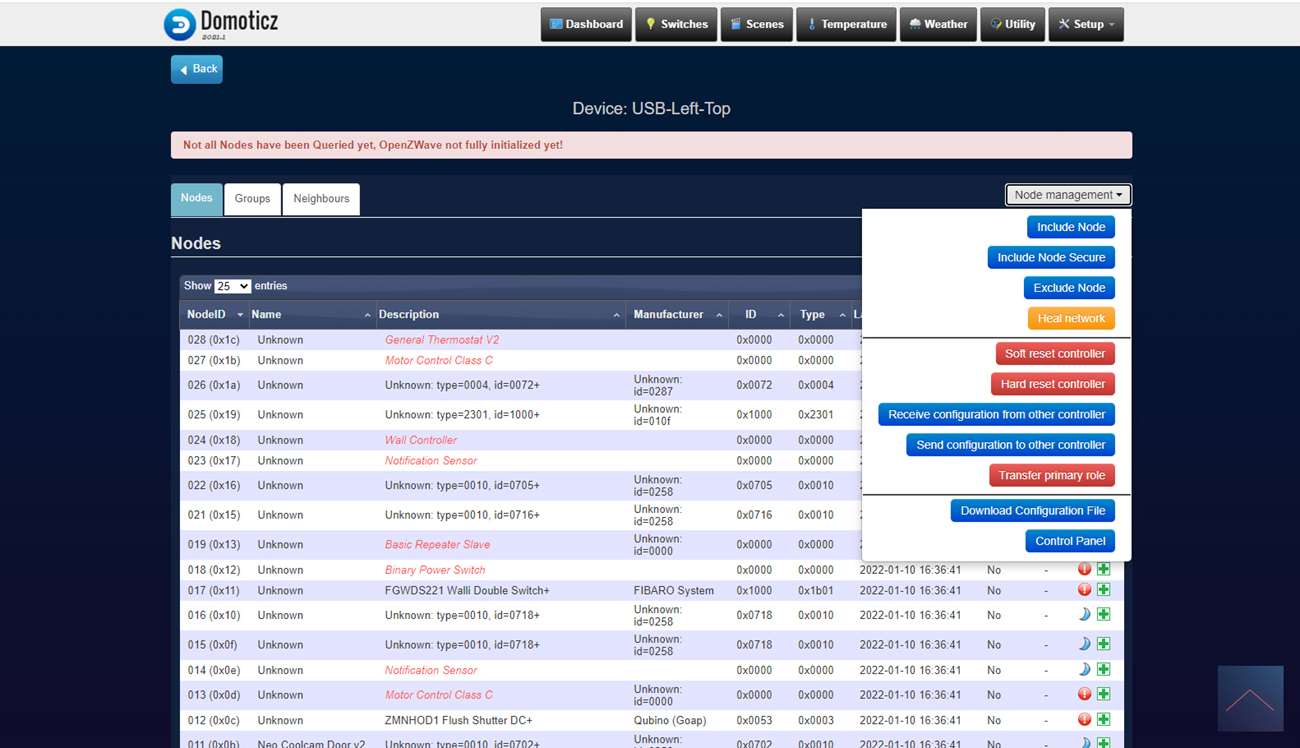Click moon sleep icon for node 014
1300x748 pixels.
1085,670
